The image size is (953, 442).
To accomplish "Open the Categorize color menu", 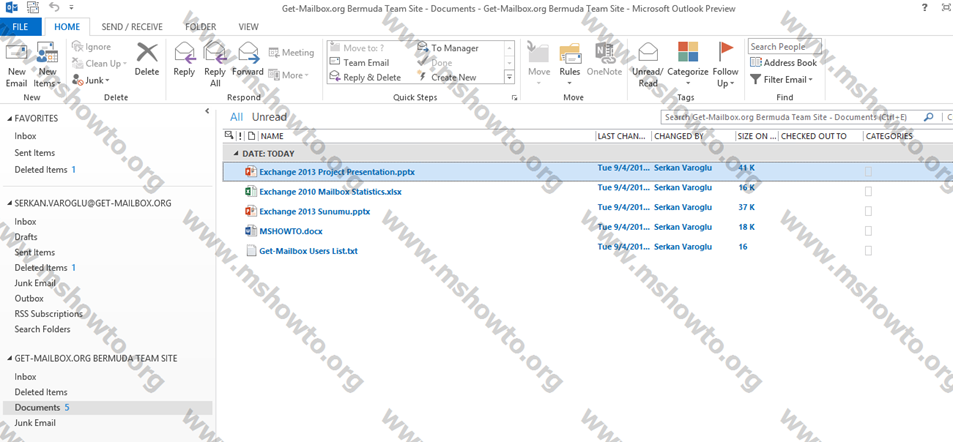I will click(x=688, y=64).
